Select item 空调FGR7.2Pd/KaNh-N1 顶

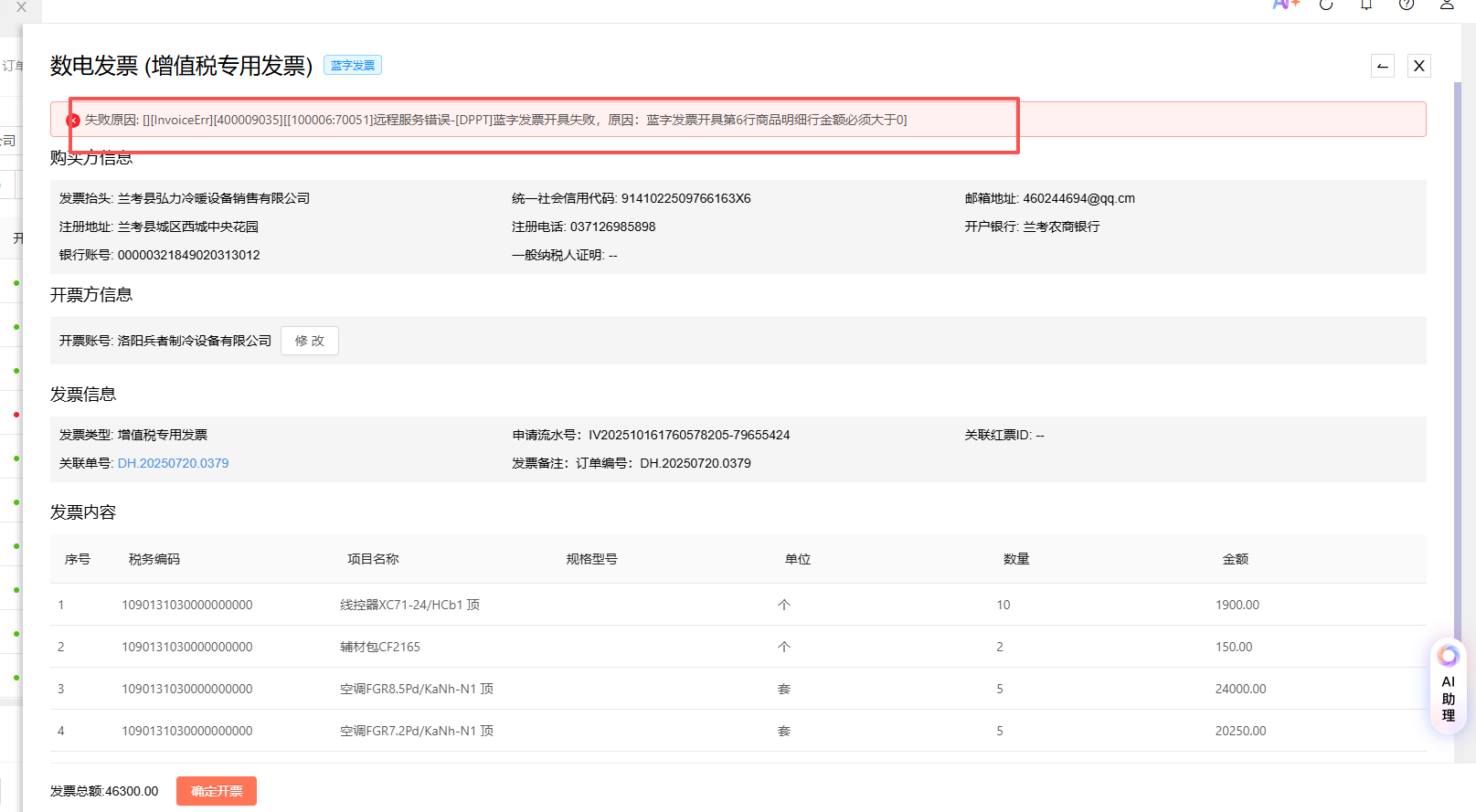[x=417, y=731]
